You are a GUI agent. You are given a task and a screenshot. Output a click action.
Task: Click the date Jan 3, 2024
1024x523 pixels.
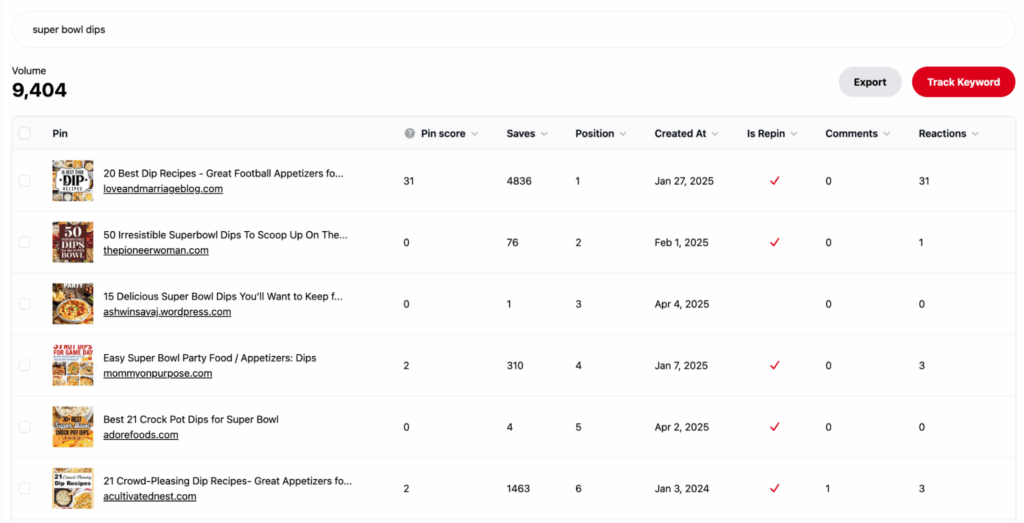coord(682,488)
